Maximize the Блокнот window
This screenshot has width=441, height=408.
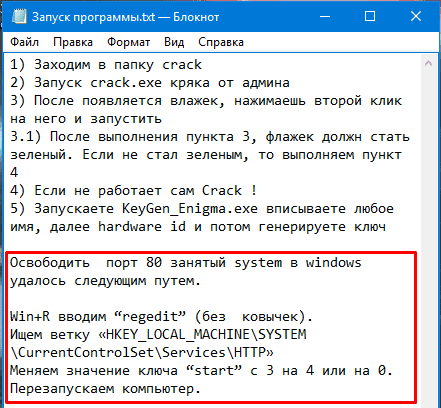coord(370,16)
